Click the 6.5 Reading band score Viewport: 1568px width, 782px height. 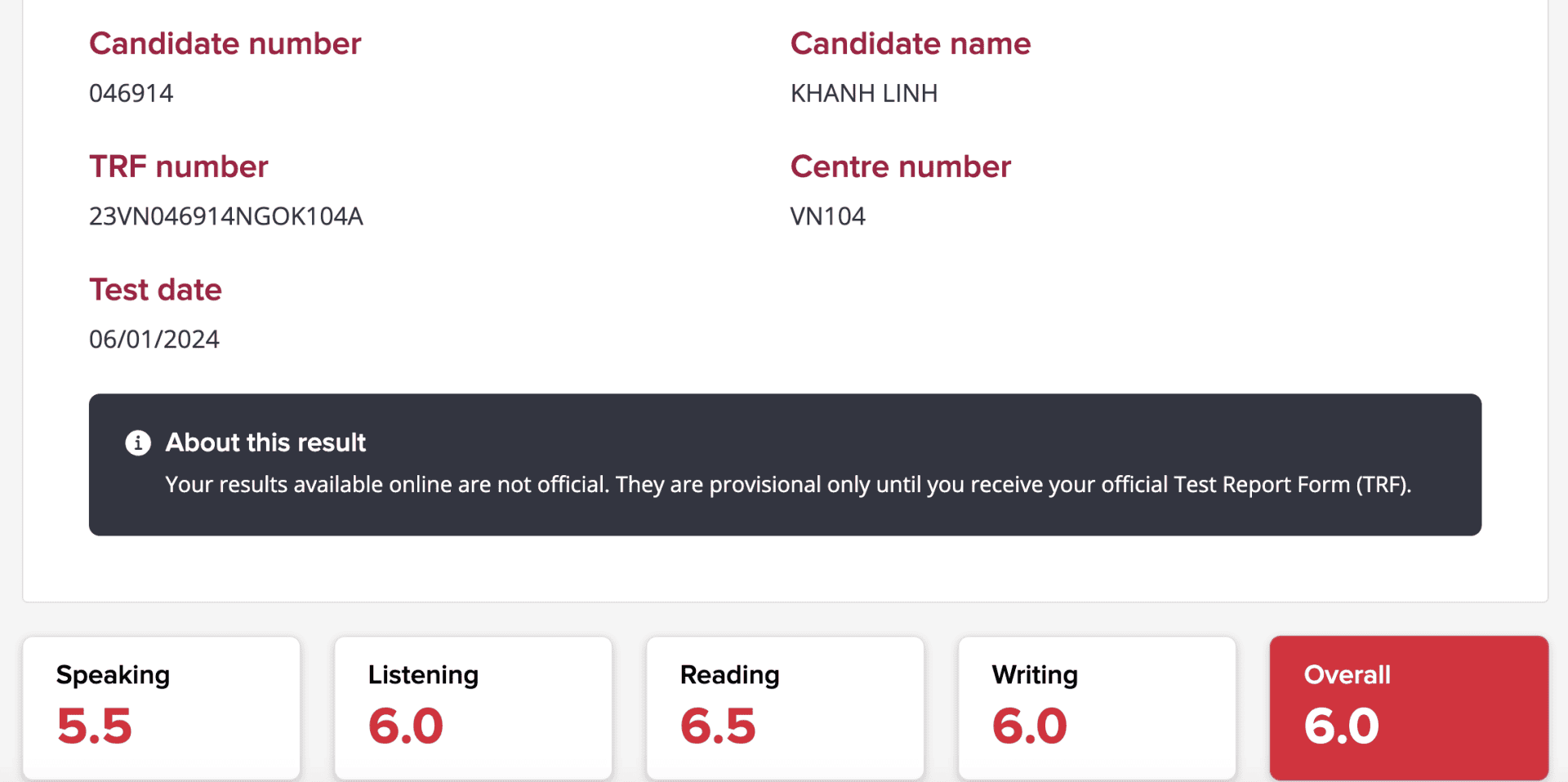click(718, 726)
